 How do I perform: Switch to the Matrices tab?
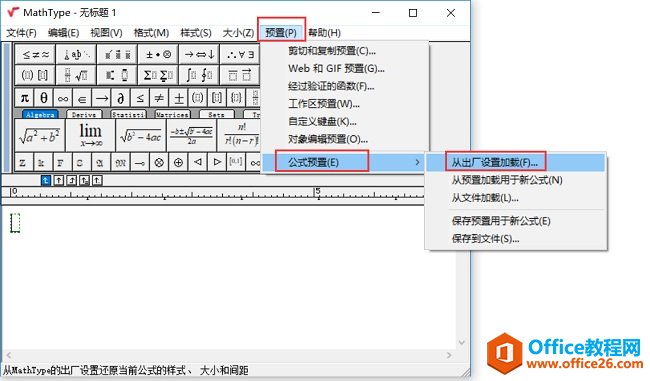point(172,114)
